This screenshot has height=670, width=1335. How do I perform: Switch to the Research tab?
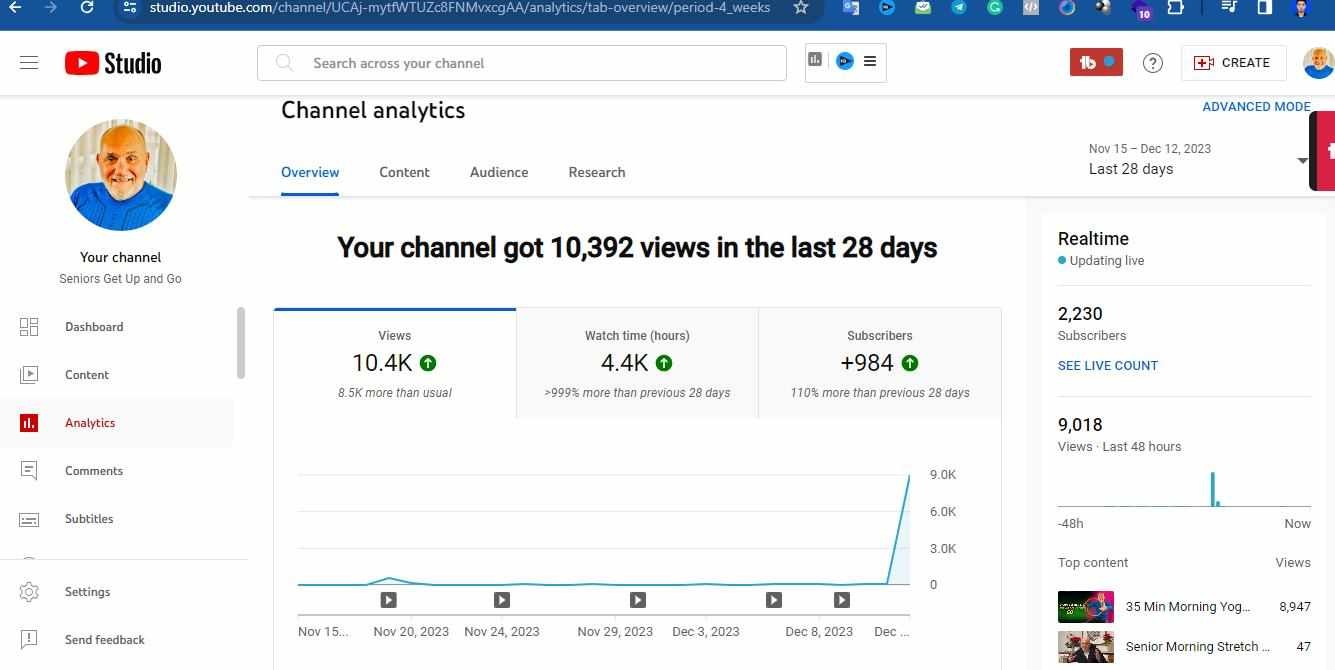coord(597,172)
